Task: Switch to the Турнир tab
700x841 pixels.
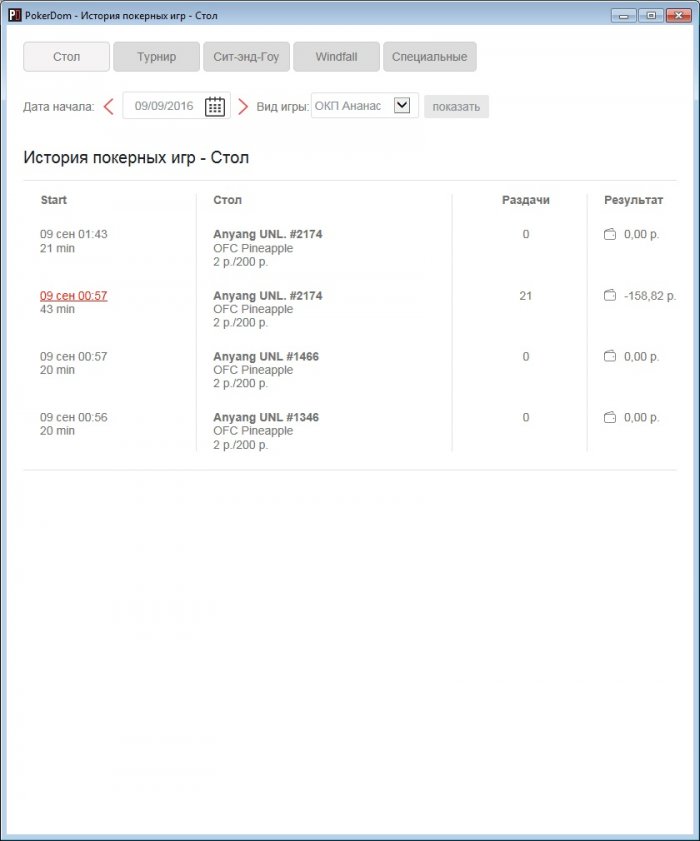Action: 157,57
